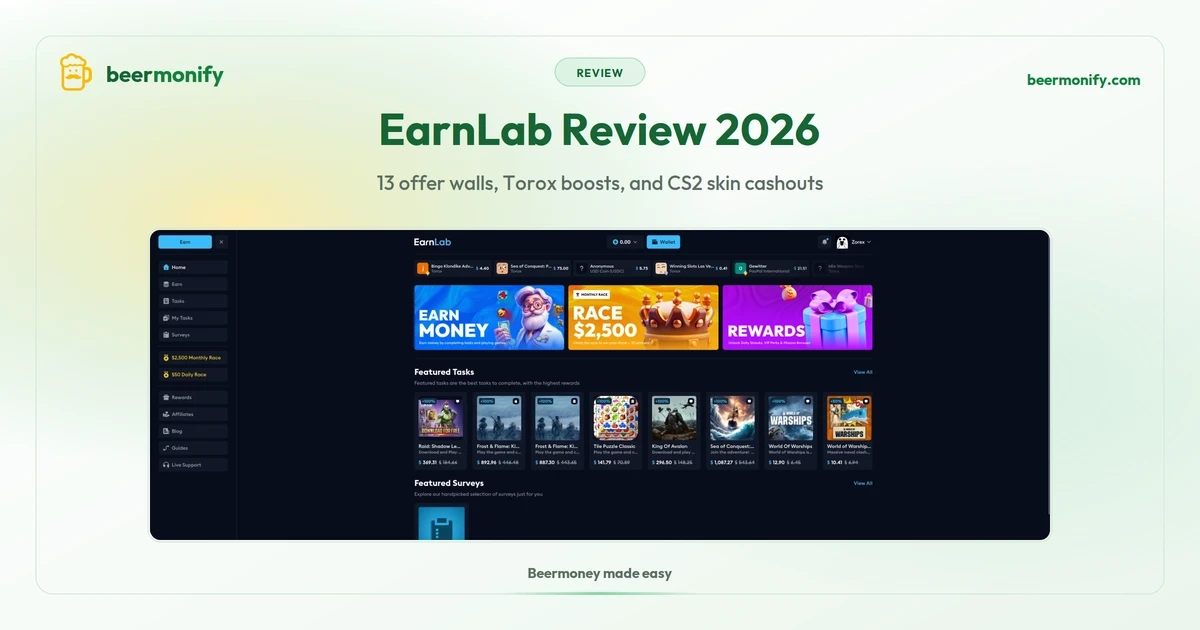Screen dimensions: 1200x630
Task: Click the medal icon for $50 Daily Race
Action: (166, 374)
